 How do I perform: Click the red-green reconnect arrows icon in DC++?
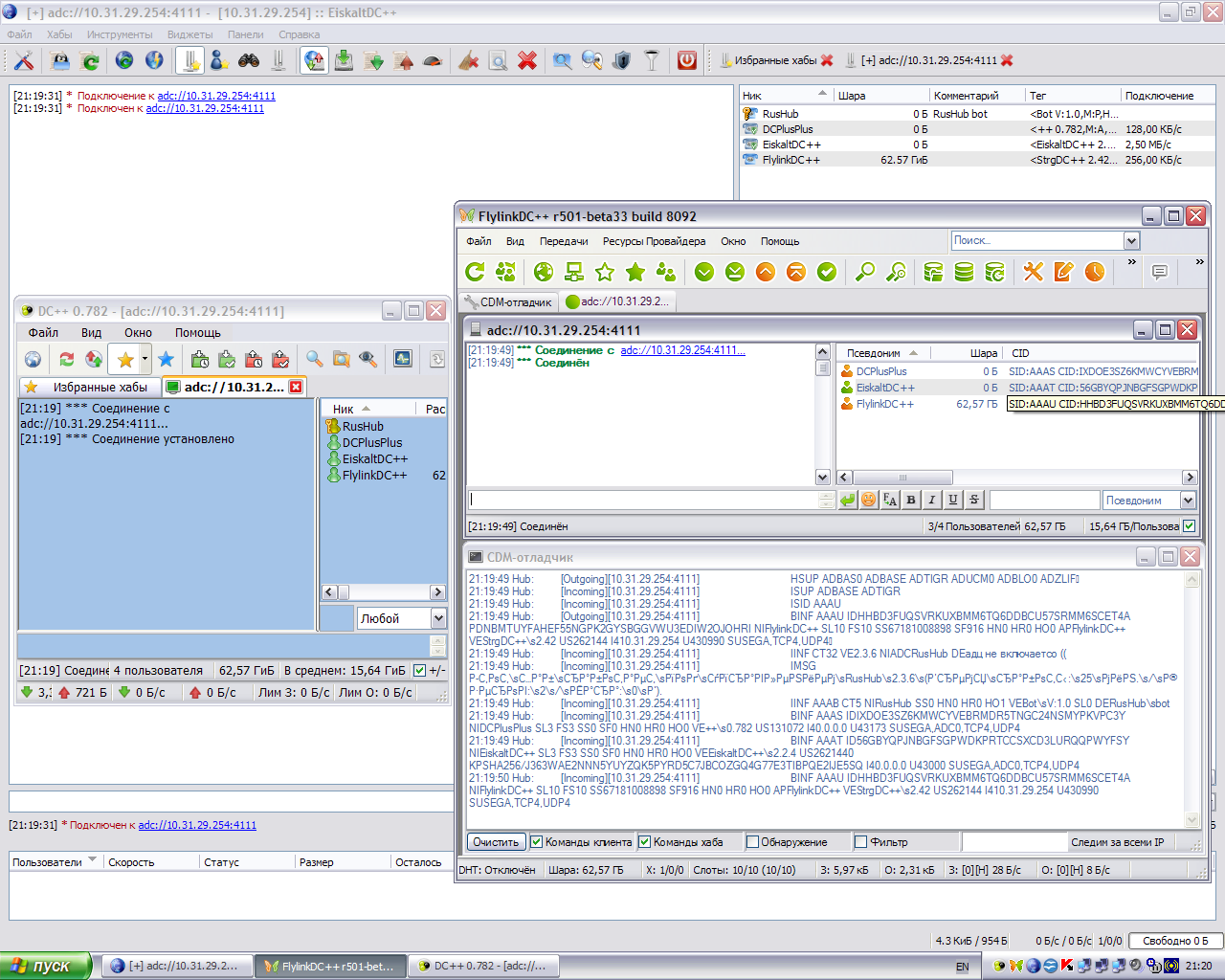[x=66, y=359]
